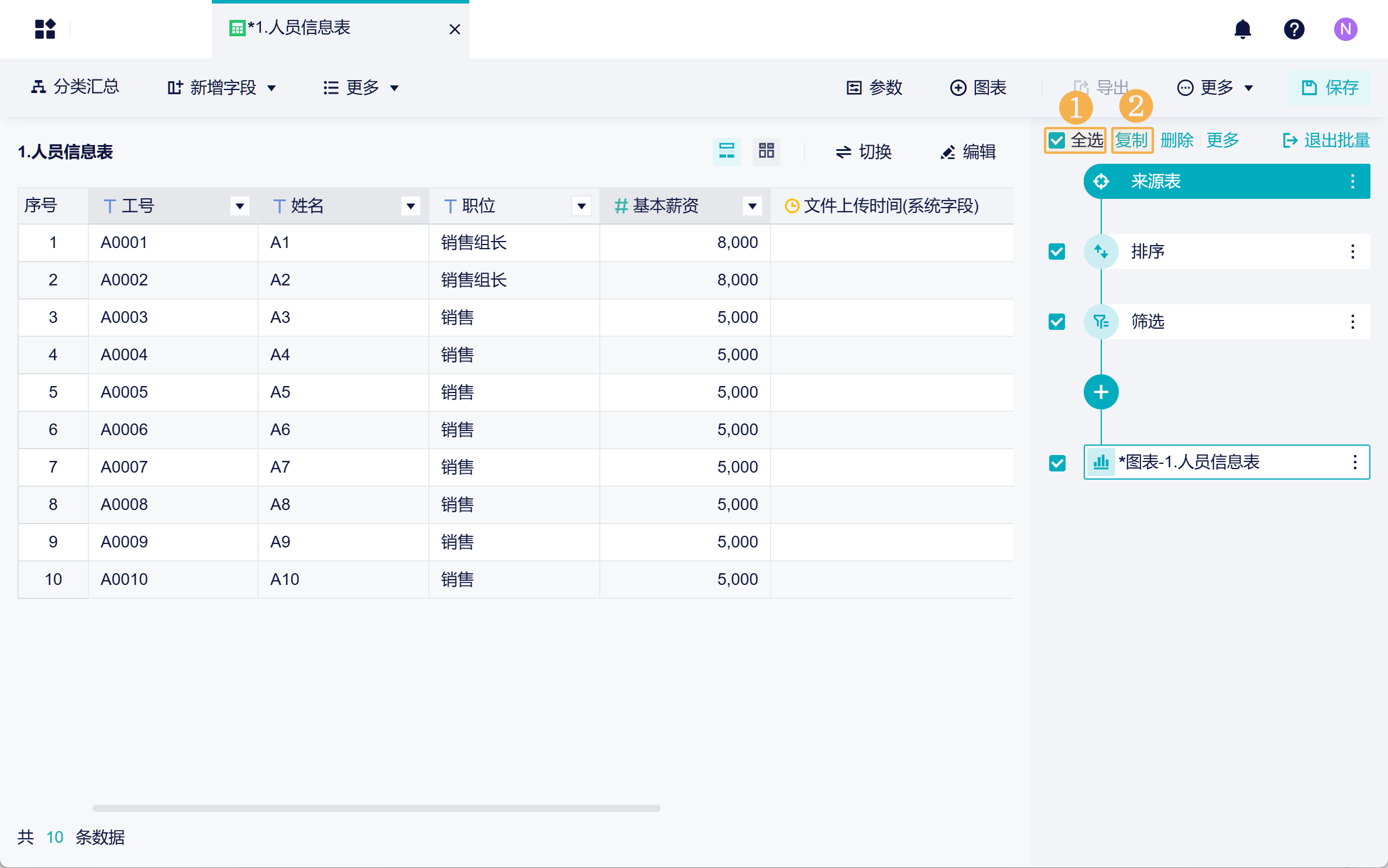Select the 1.人员信息表 tab
The height and width of the screenshot is (868, 1388).
[298, 28]
